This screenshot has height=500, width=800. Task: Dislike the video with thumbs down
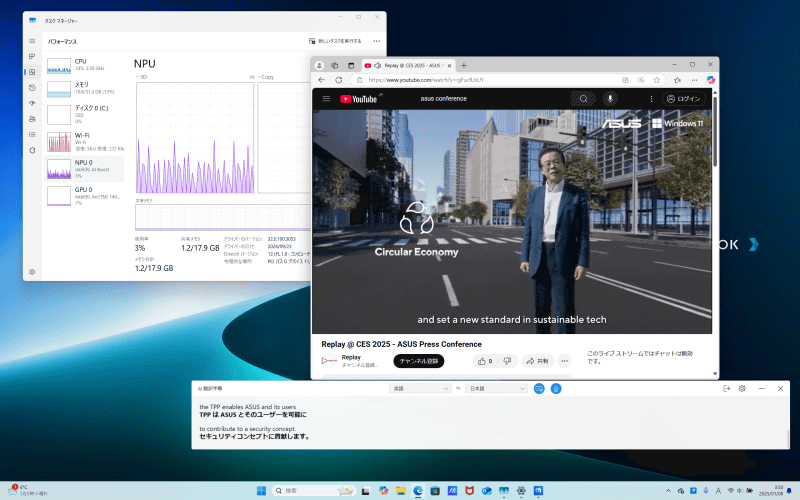click(x=507, y=361)
